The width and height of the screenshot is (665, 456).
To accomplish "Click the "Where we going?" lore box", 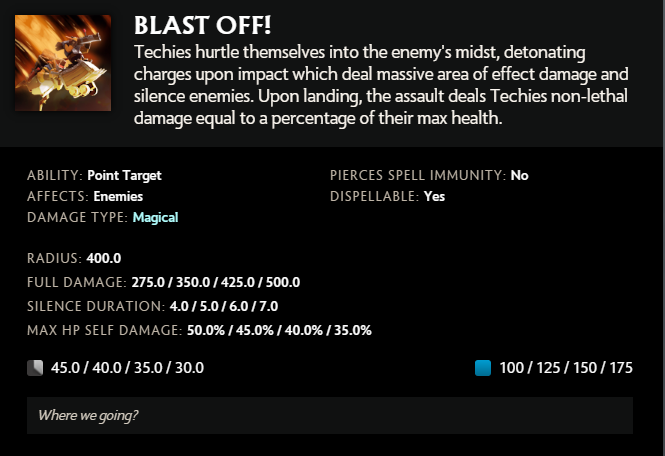I will click(330, 415).
